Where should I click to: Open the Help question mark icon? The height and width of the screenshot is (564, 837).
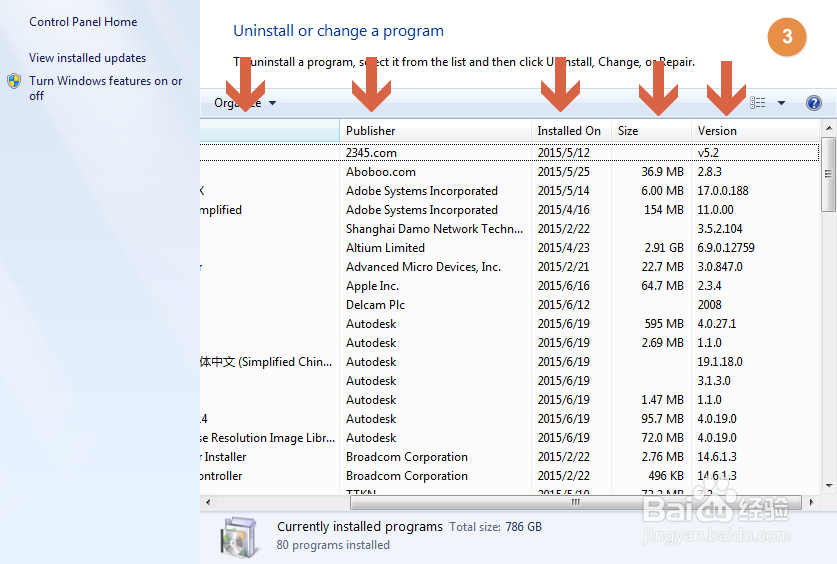[x=814, y=103]
